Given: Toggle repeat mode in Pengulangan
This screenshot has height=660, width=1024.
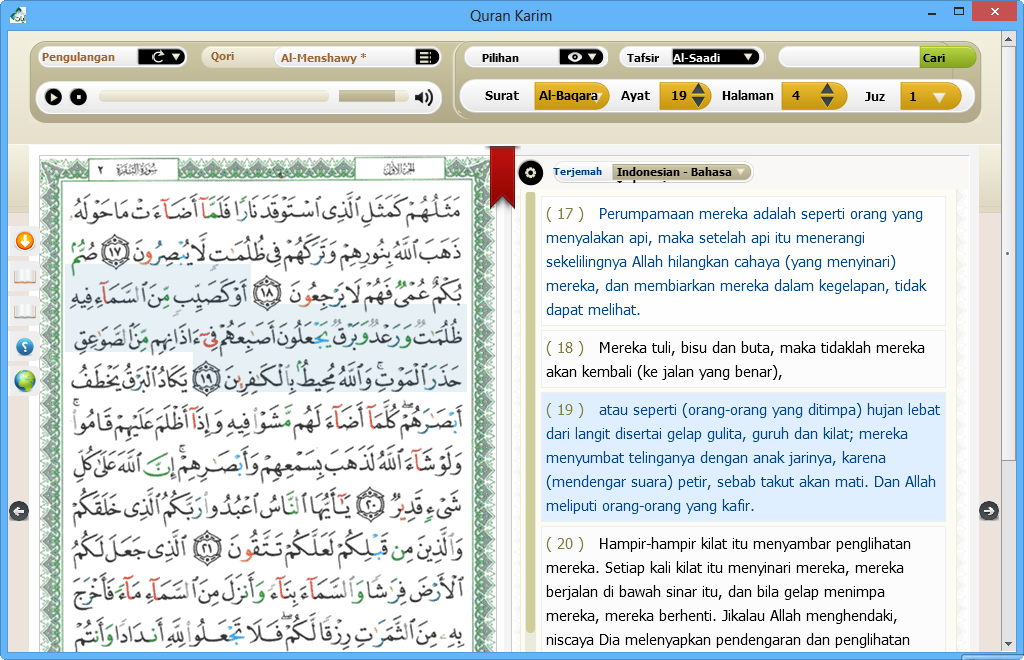Looking at the screenshot, I should [x=159, y=57].
